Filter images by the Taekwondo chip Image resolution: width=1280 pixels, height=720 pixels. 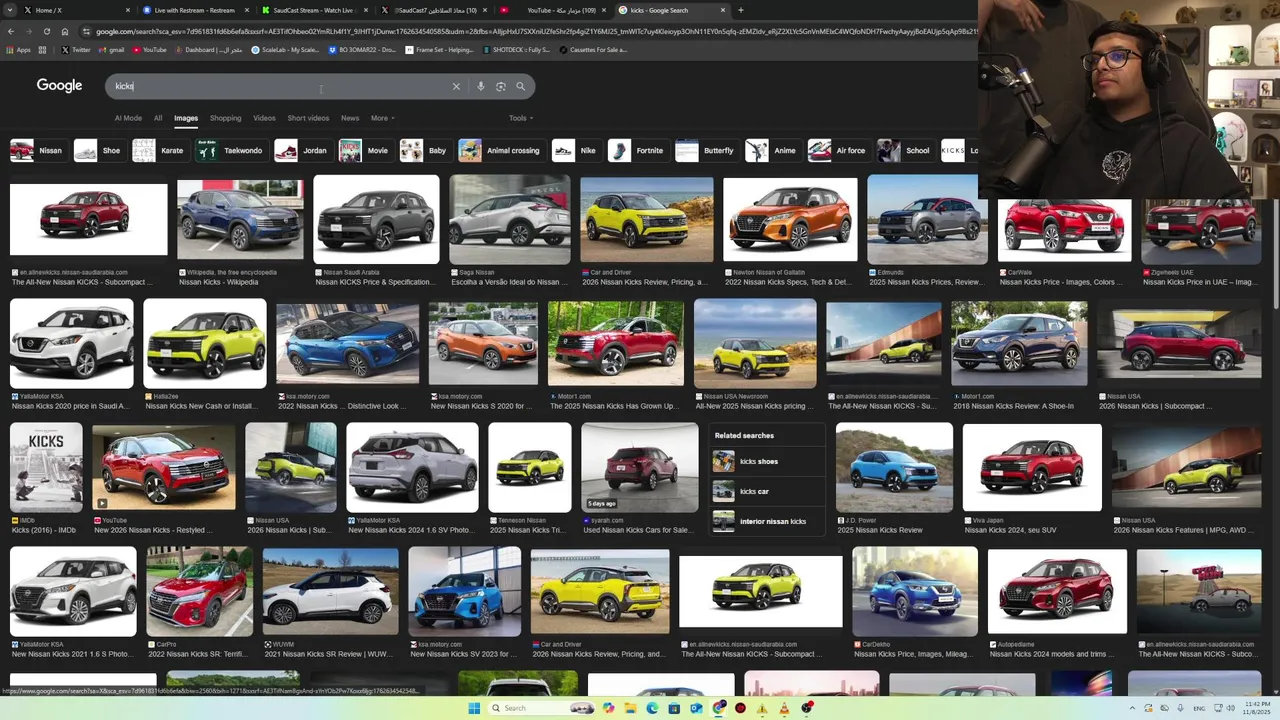click(x=231, y=151)
